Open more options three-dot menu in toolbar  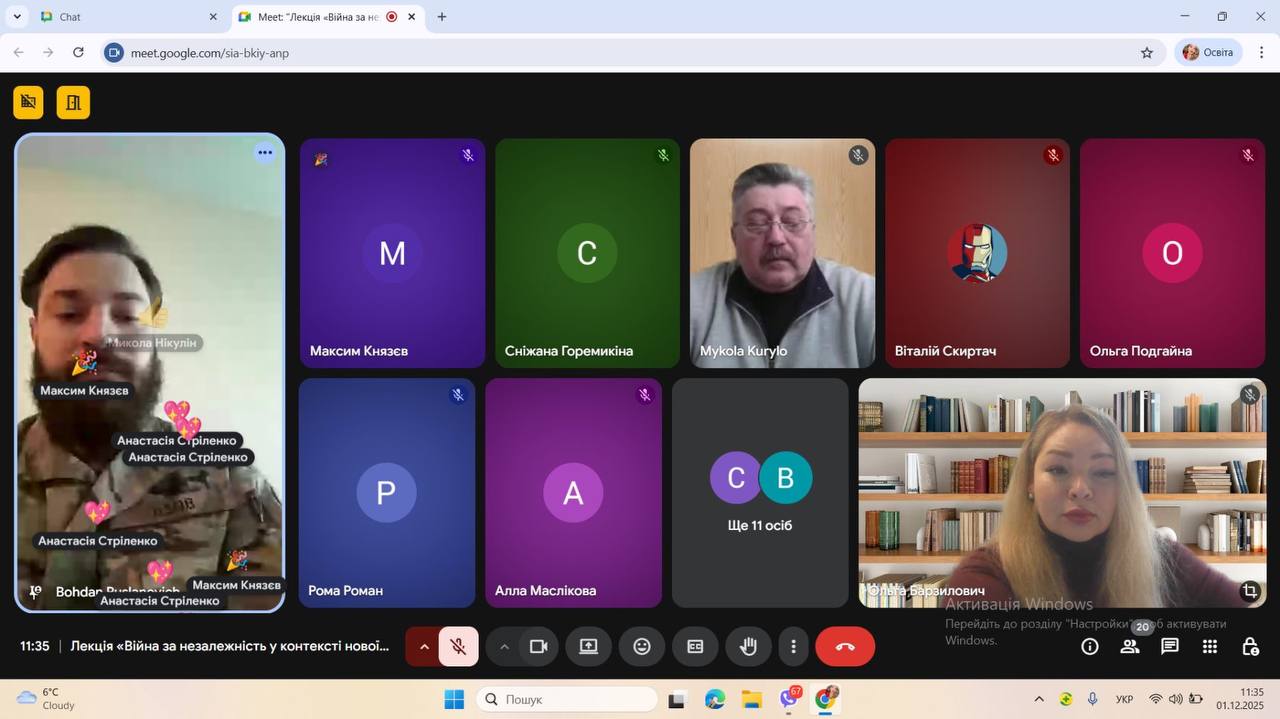tap(793, 647)
